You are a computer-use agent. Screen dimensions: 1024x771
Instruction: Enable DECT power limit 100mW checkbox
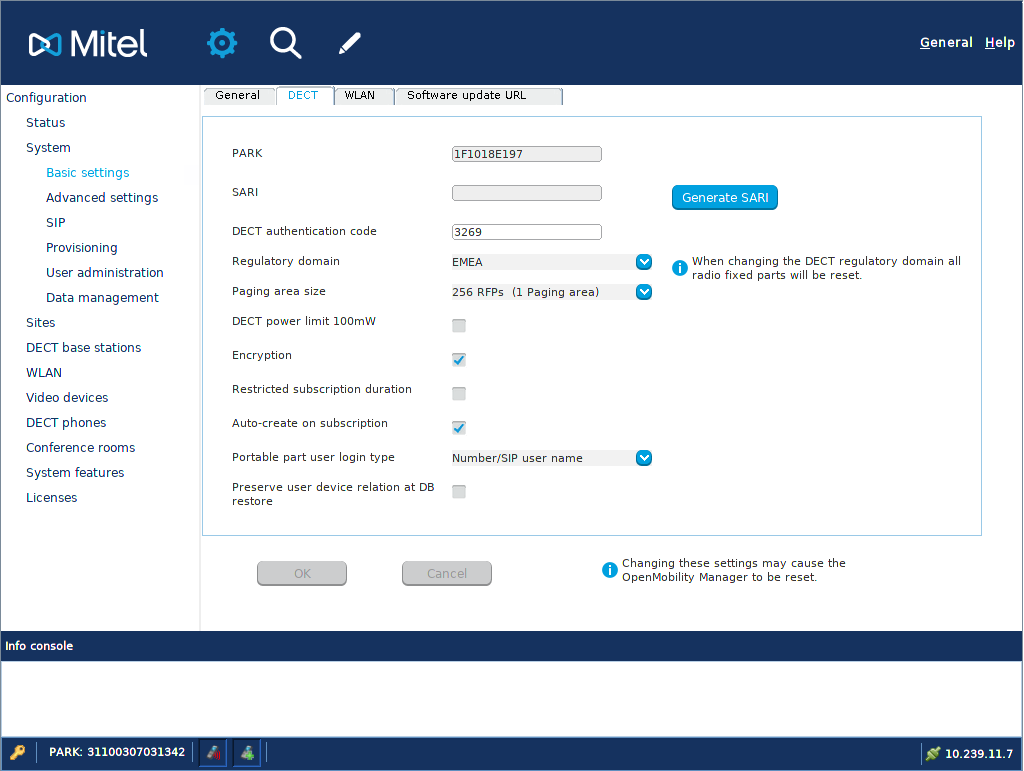(459, 326)
